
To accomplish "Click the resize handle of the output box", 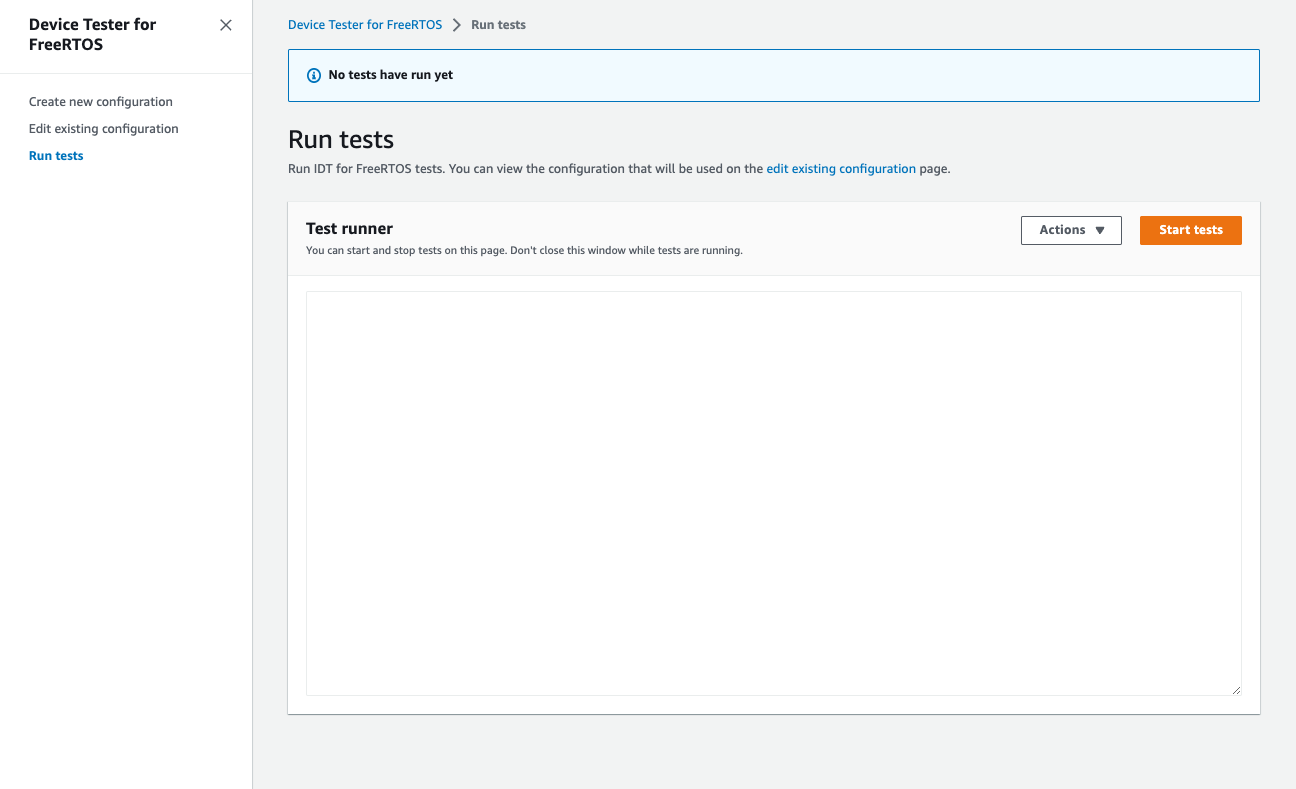I will (x=1237, y=689).
